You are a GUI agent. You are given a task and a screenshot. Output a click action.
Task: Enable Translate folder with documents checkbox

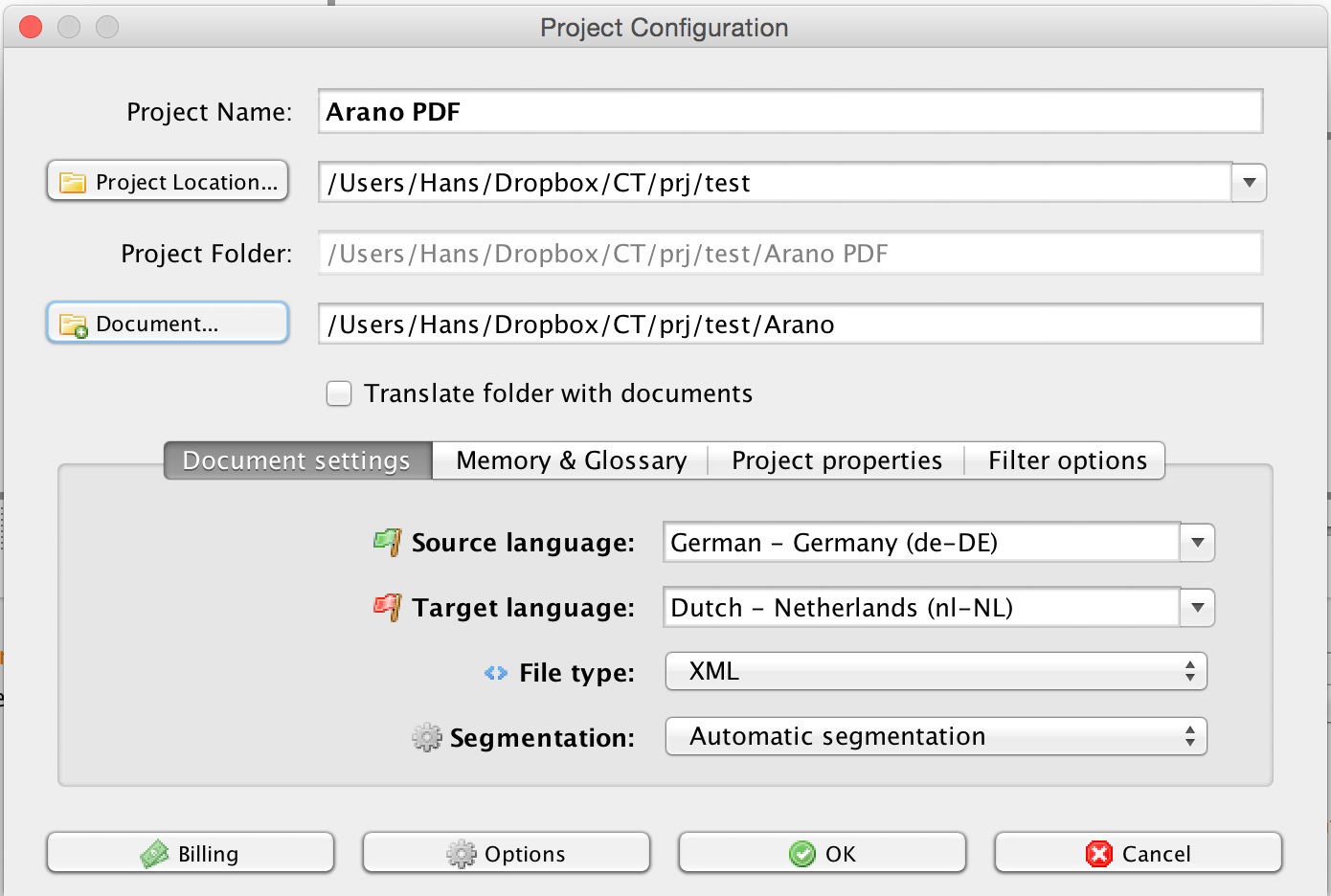339,393
